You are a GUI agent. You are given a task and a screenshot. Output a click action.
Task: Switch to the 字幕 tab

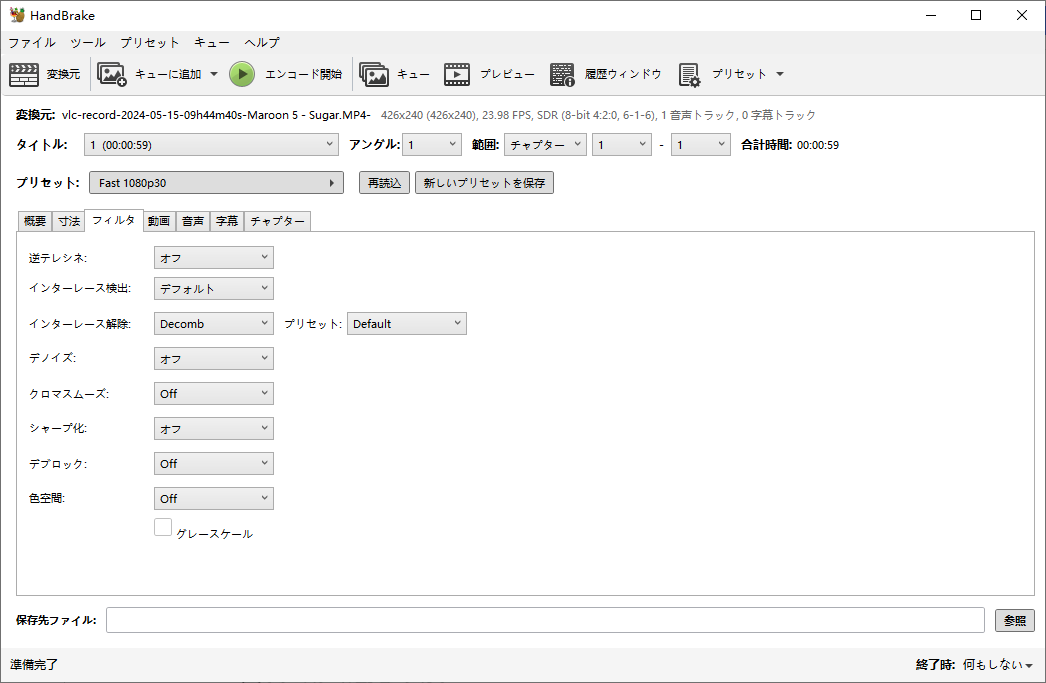point(227,221)
